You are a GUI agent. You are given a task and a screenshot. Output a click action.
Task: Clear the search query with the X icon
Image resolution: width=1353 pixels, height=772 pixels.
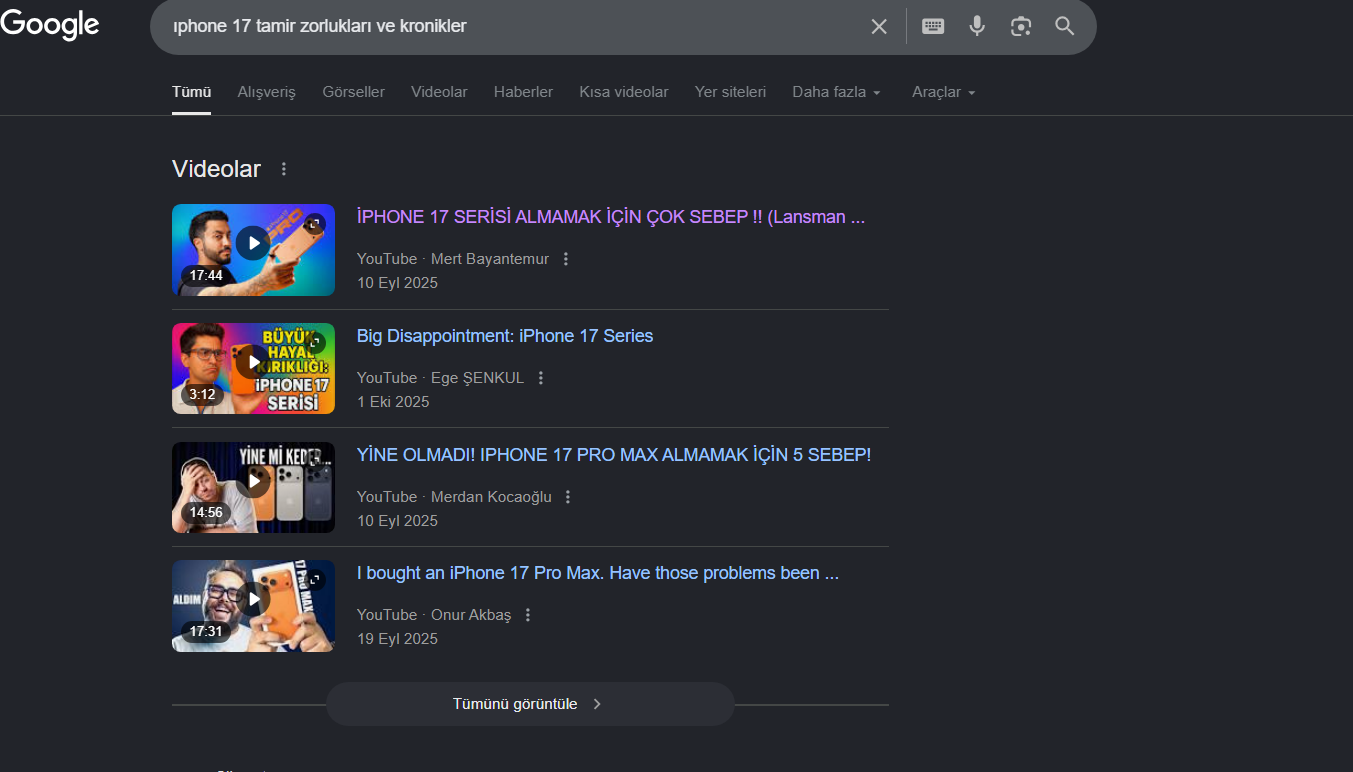tap(879, 26)
